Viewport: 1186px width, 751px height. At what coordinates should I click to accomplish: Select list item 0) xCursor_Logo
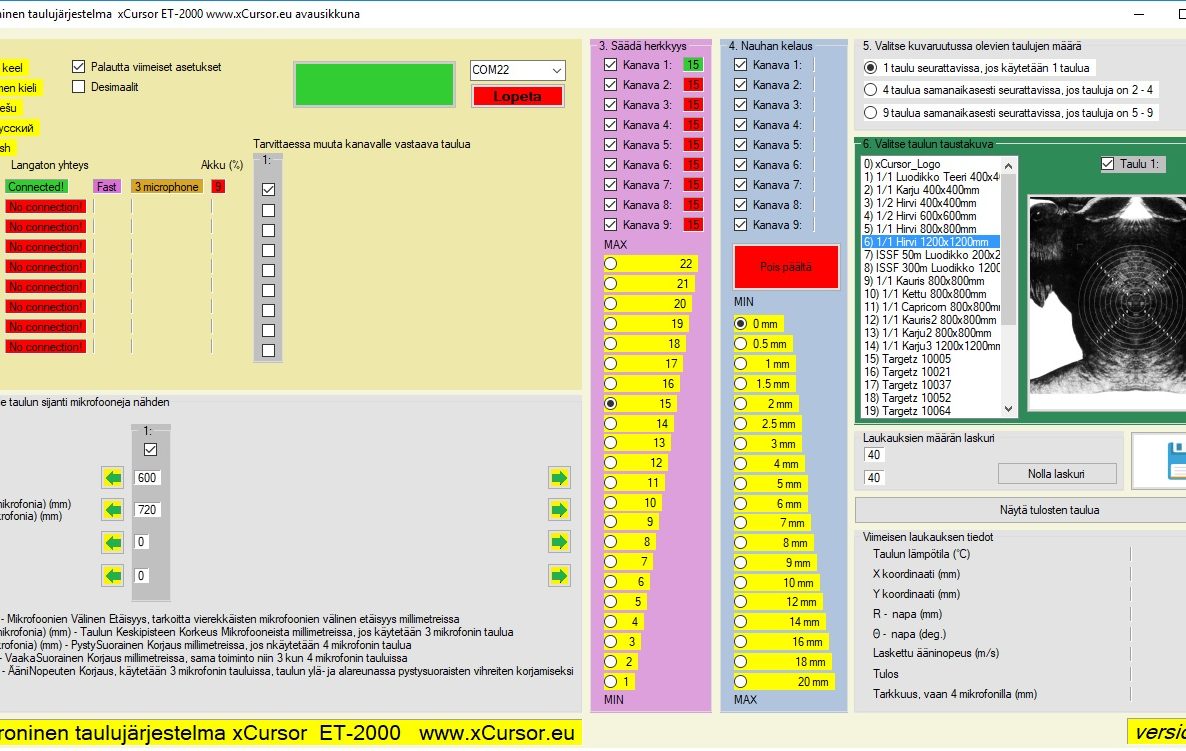[x=902, y=164]
